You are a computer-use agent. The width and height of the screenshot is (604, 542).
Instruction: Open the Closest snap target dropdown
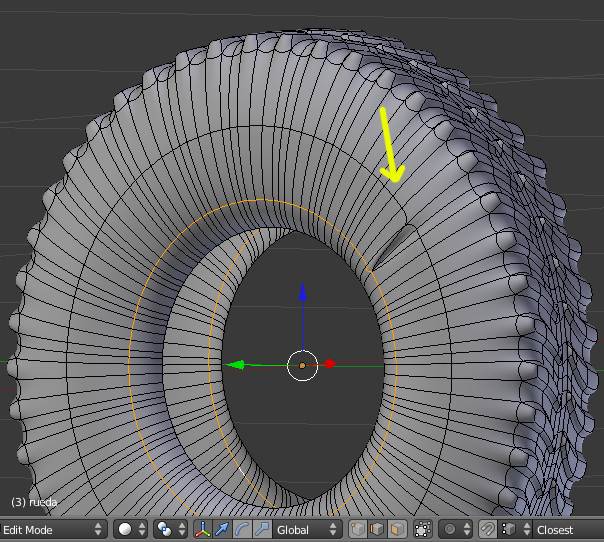(569, 530)
